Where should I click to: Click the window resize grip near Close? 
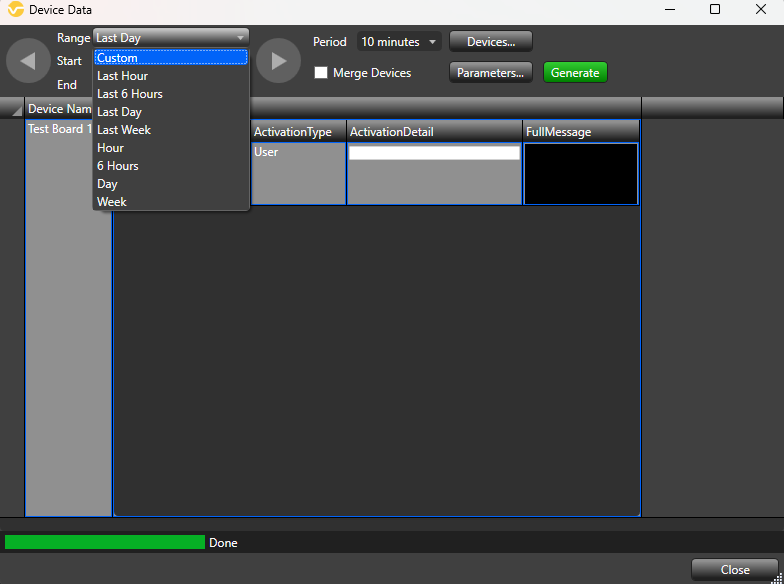[776, 578]
